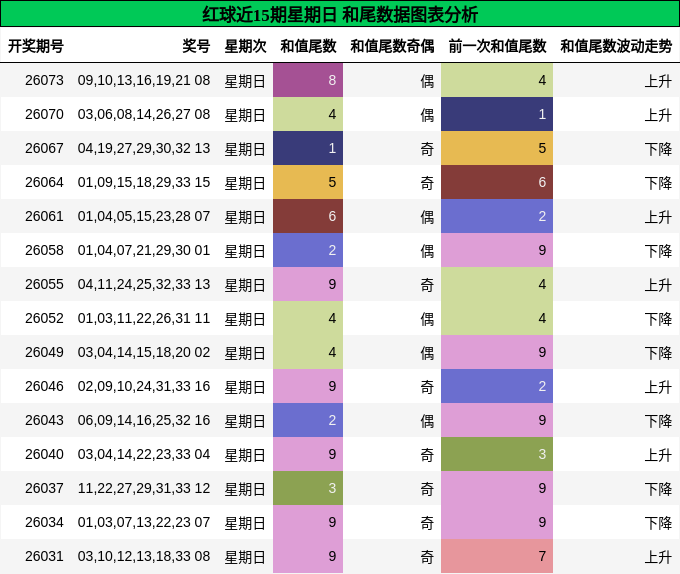Screen dimensions: 680x574
Task: Click 星期日 in the 26058 row
Action: point(245,251)
